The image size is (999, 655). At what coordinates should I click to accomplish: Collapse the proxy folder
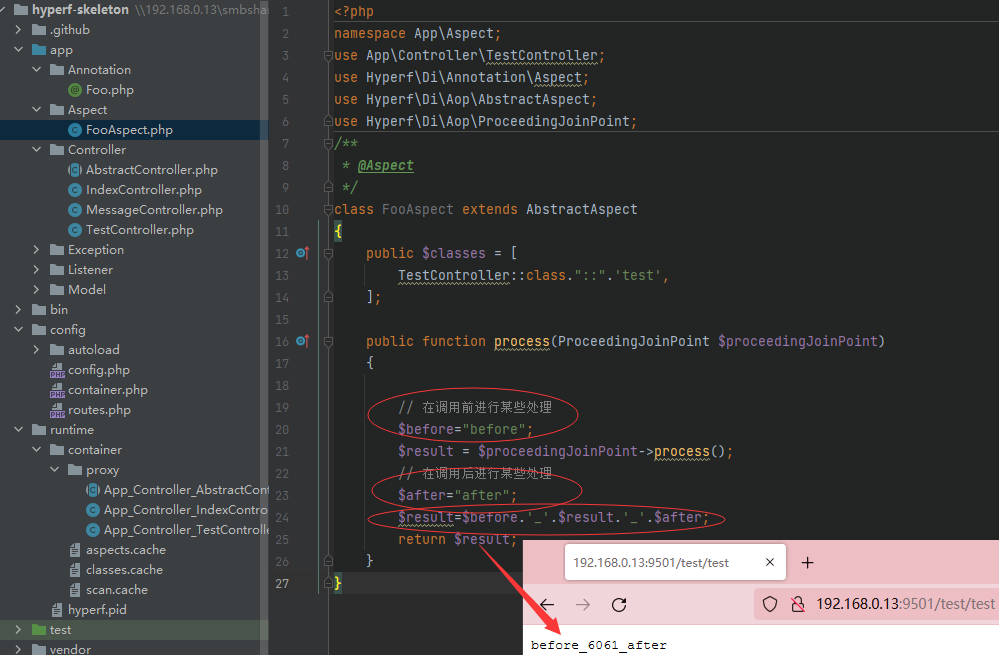[x=55, y=470]
